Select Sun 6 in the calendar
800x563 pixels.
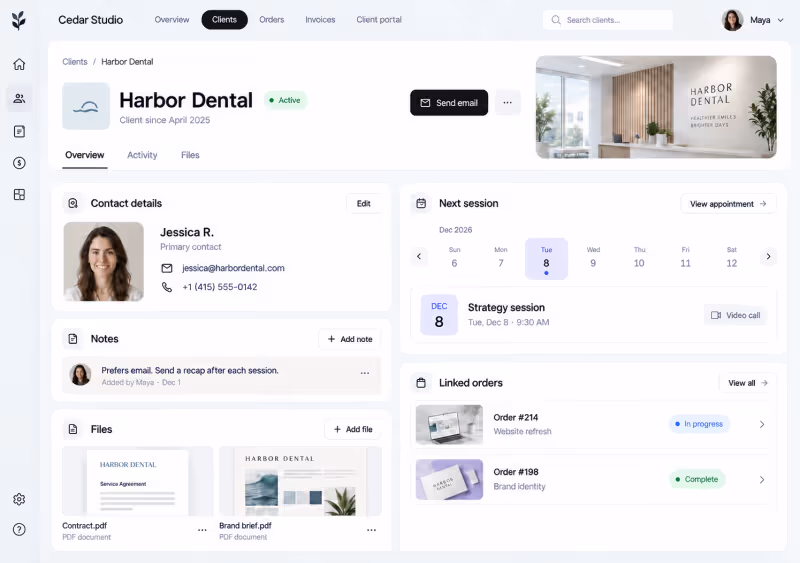click(454, 258)
